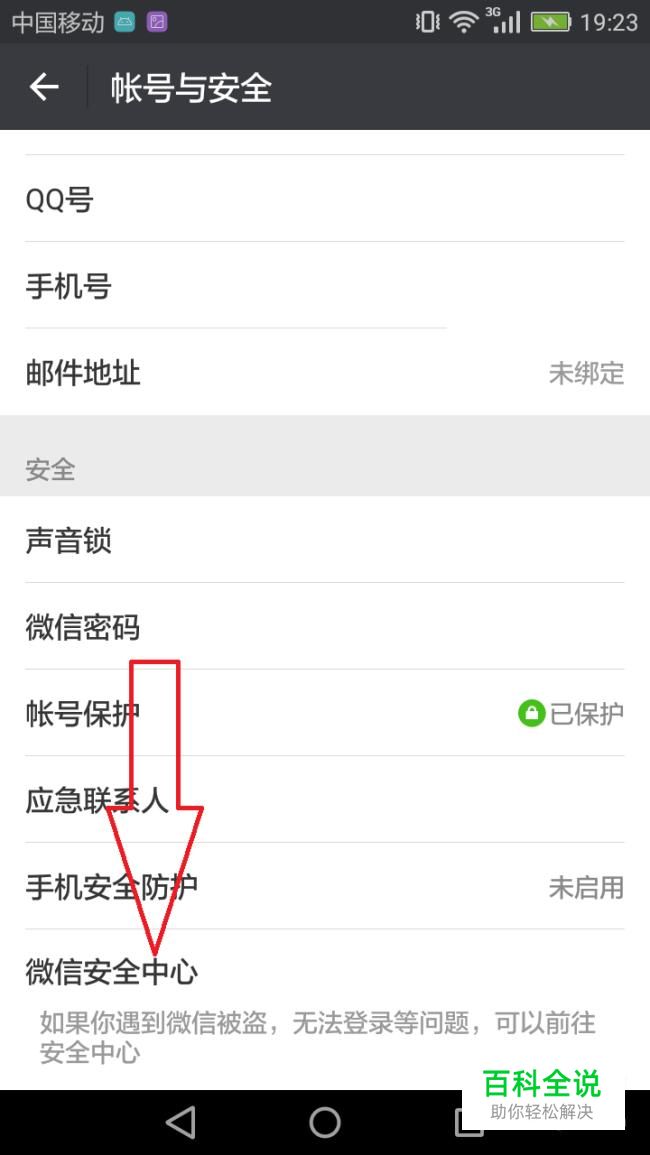Screen dimensions: 650x1155
Task: Open the 帐号保护 account protection row
Action: 325,713
